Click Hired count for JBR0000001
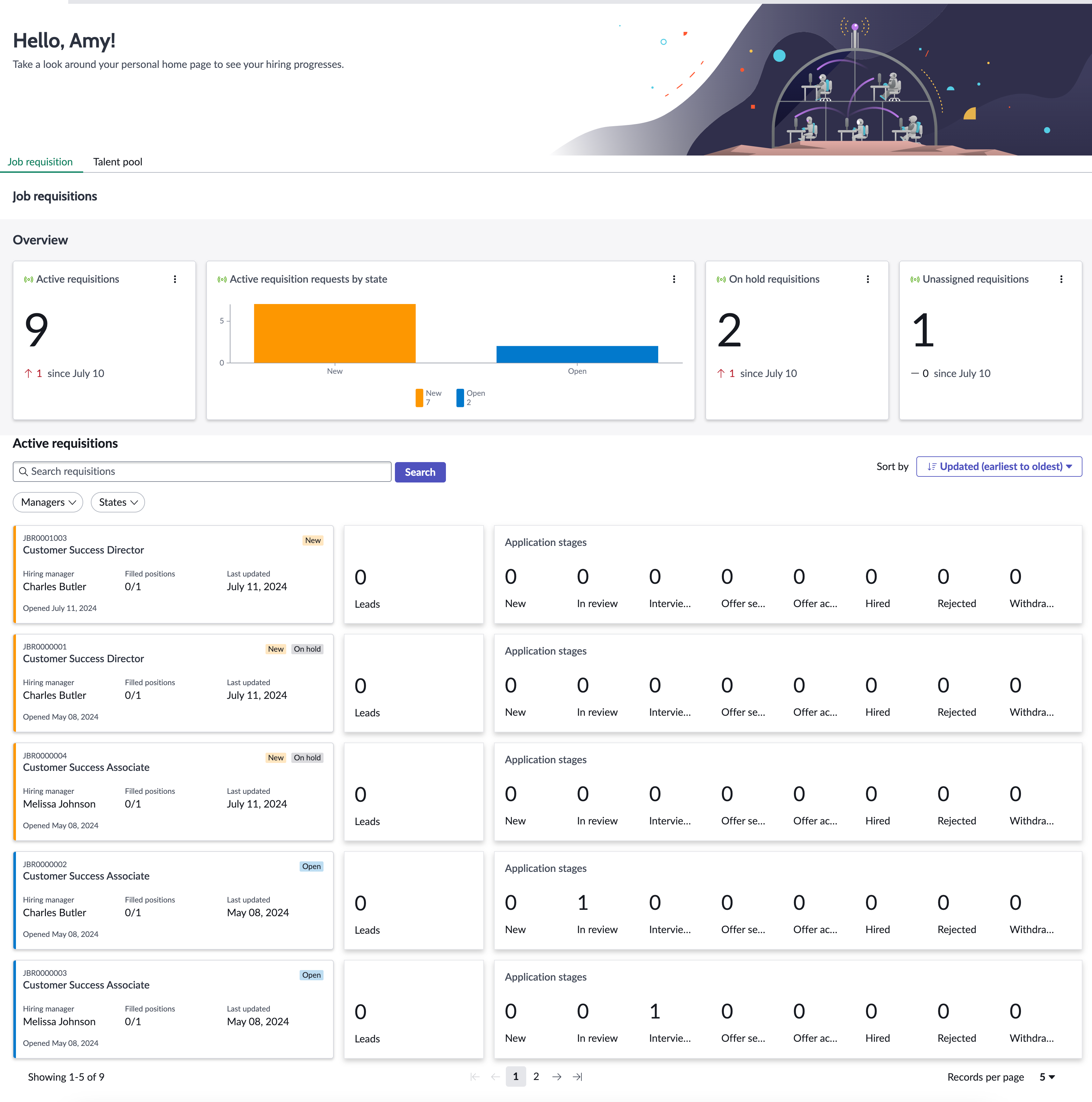Viewport: 1092px width, 1102px height. point(871,685)
